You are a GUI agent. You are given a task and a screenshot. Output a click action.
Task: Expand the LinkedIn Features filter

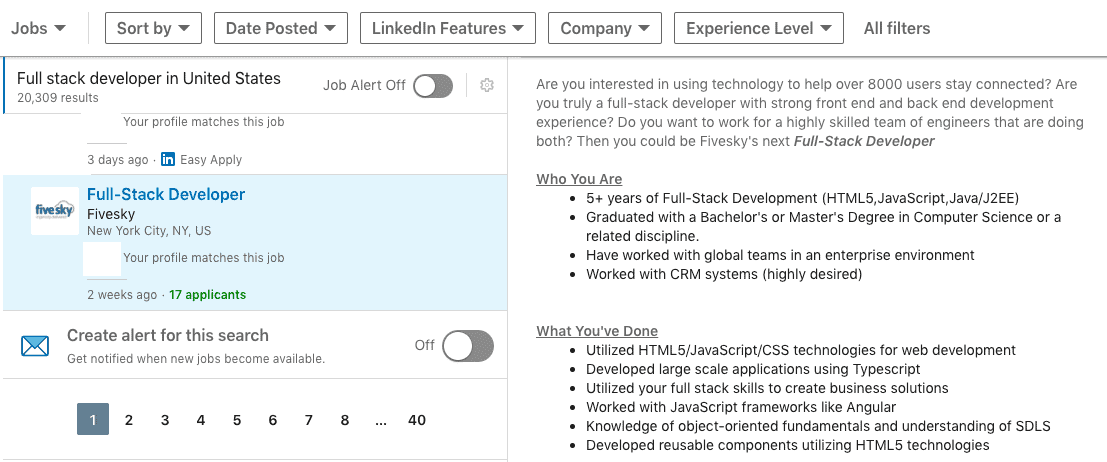click(448, 28)
